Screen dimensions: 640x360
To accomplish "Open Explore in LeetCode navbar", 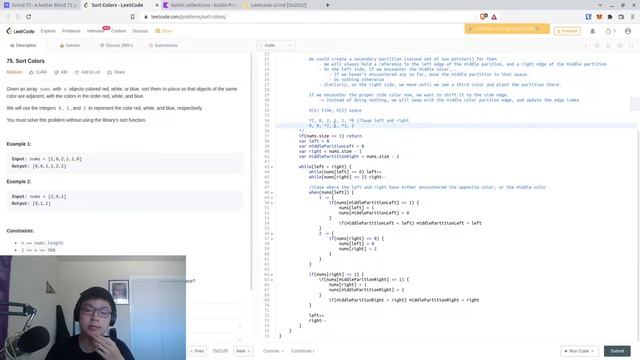I will pos(48,31).
